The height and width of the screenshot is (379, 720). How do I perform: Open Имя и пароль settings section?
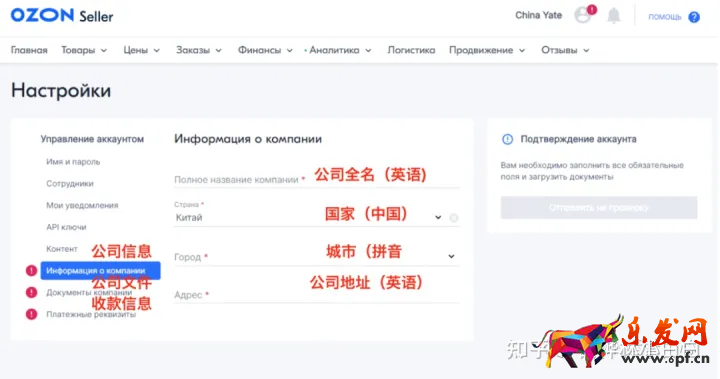click(x=73, y=162)
